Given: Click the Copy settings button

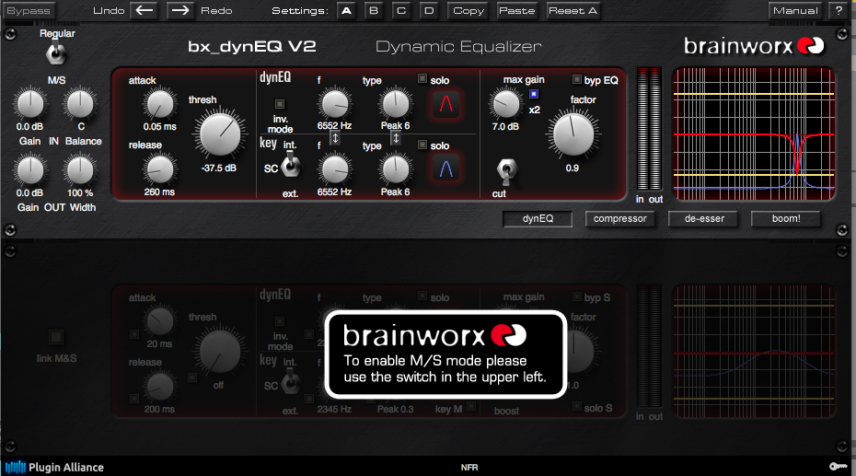Looking at the screenshot, I should coord(468,10).
